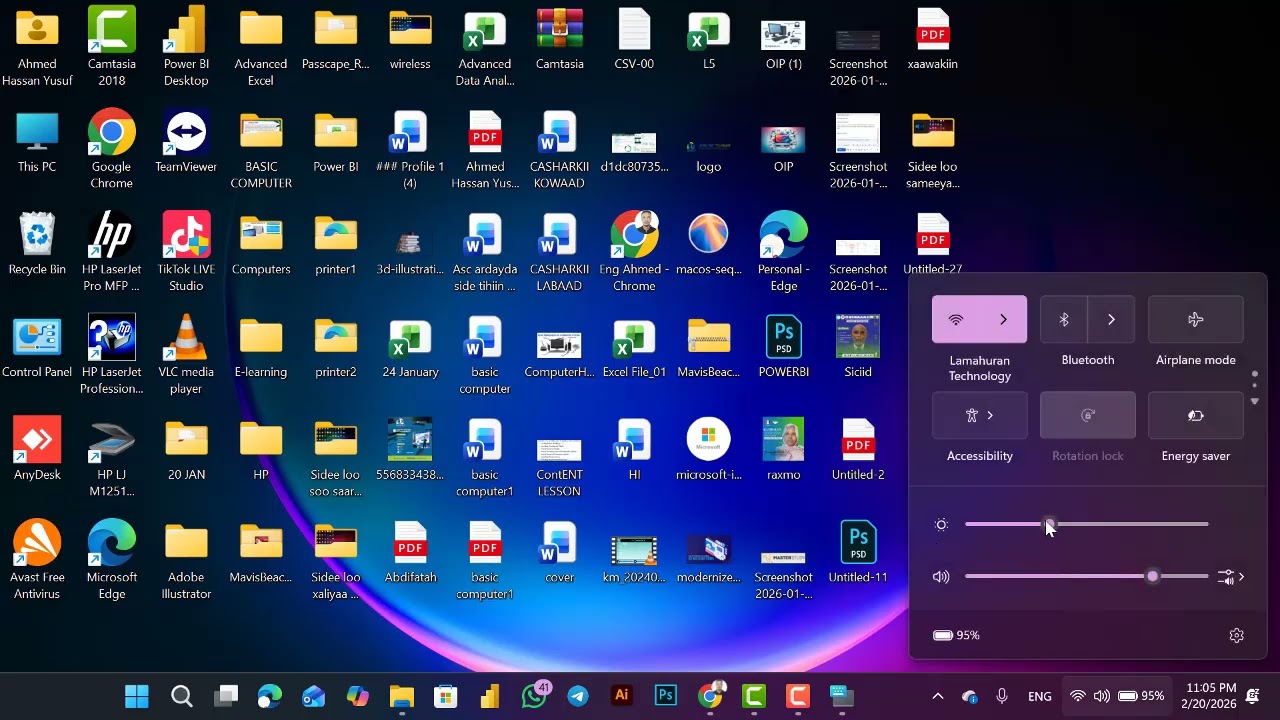Image resolution: width=1280 pixels, height=720 pixels.
Task: Select the E-learning folder
Action: pos(261,347)
